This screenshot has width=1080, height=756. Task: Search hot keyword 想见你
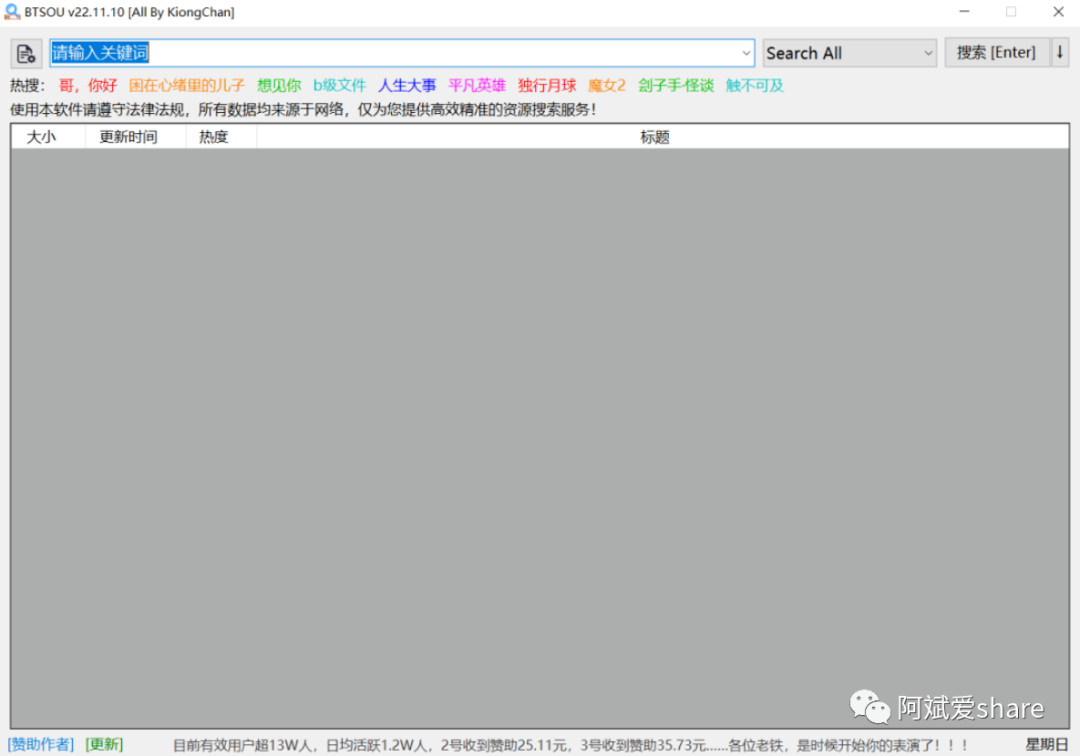point(278,85)
